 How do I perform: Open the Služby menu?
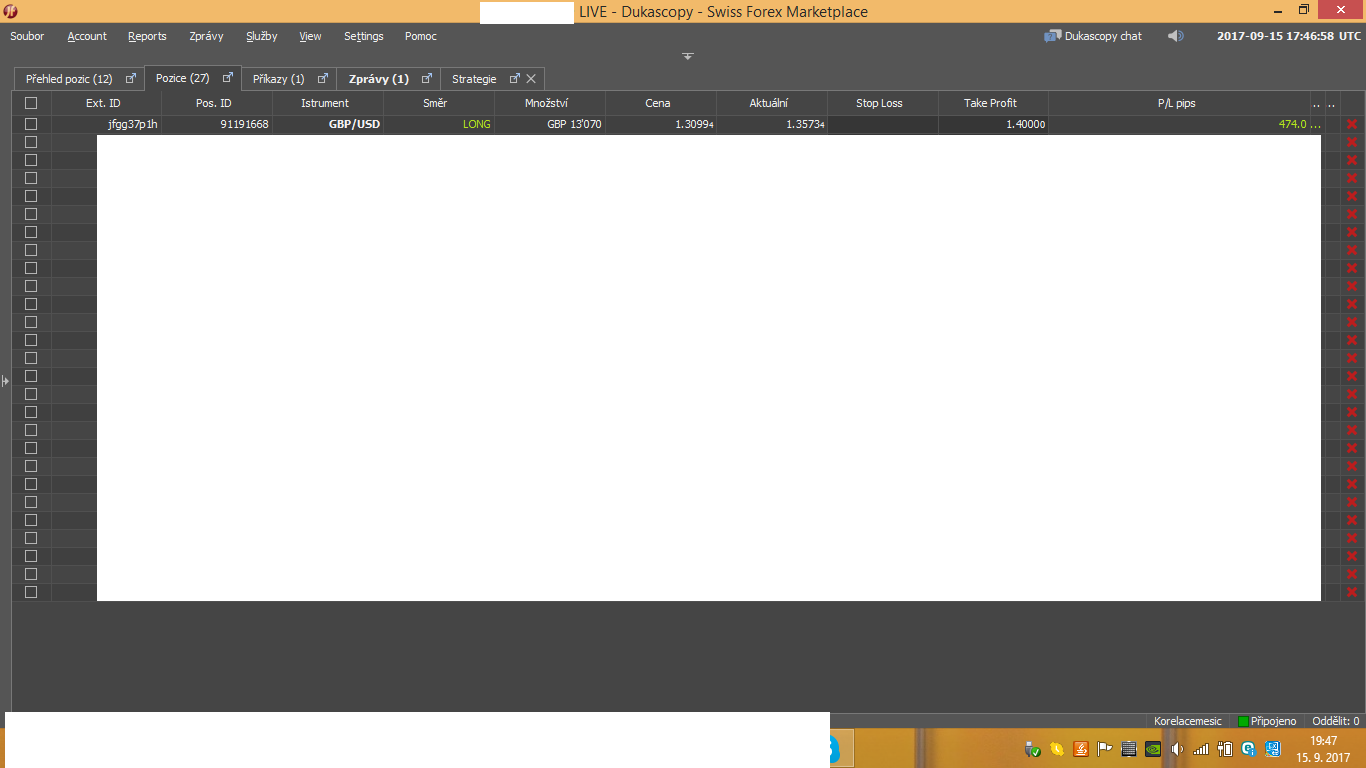click(x=261, y=36)
